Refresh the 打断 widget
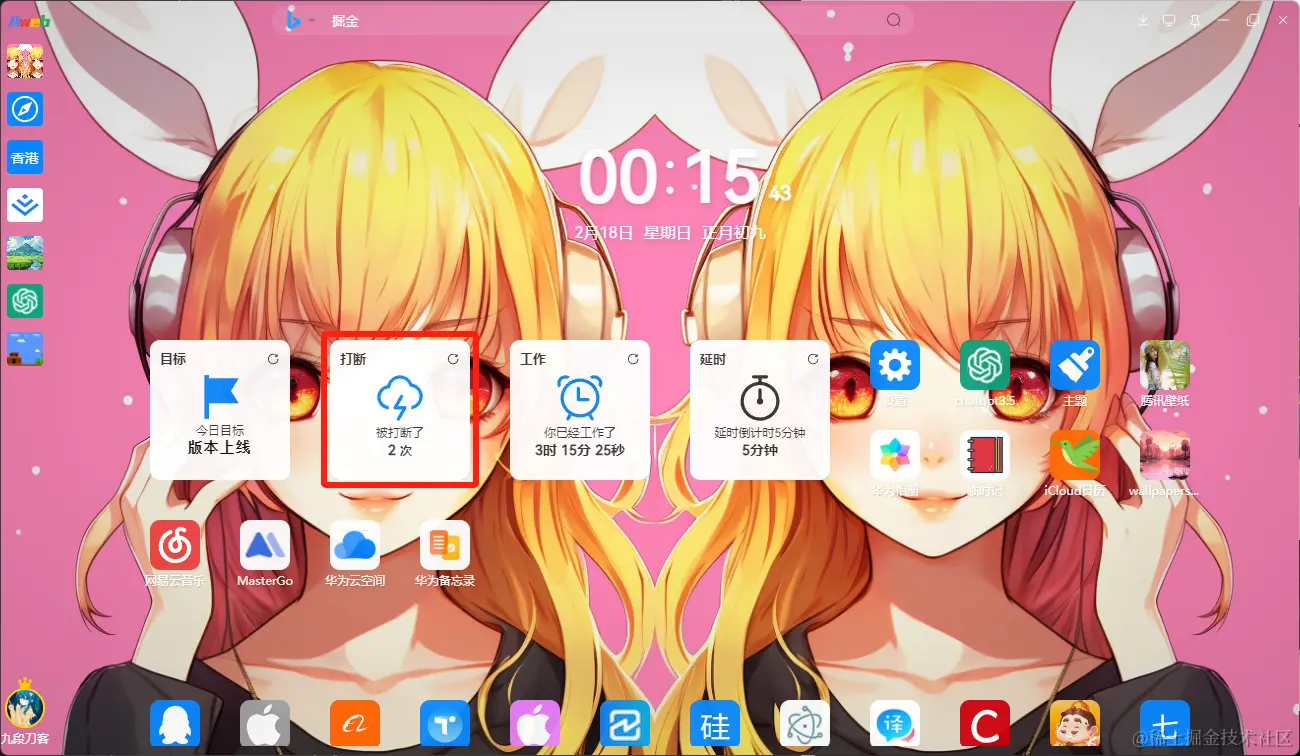This screenshot has width=1300, height=756. click(453, 358)
